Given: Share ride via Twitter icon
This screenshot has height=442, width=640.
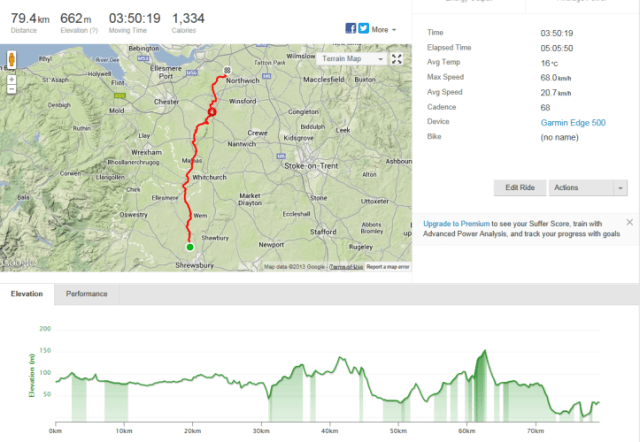Looking at the screenshot, I should click(x=363, y=29).
